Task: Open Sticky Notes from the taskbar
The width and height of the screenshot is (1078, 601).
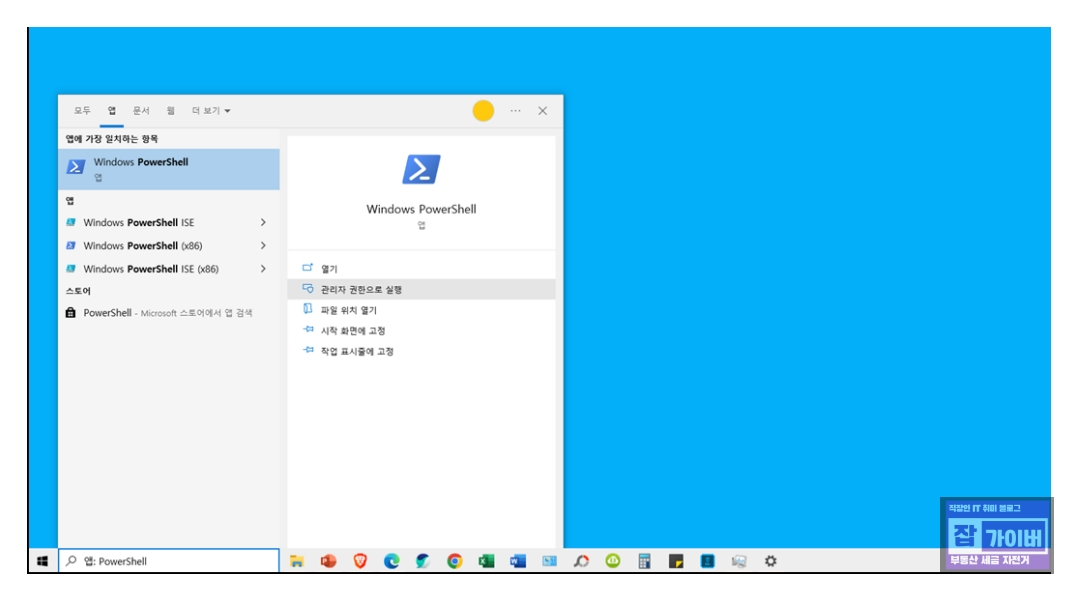Action: click(x=676, y=561)
